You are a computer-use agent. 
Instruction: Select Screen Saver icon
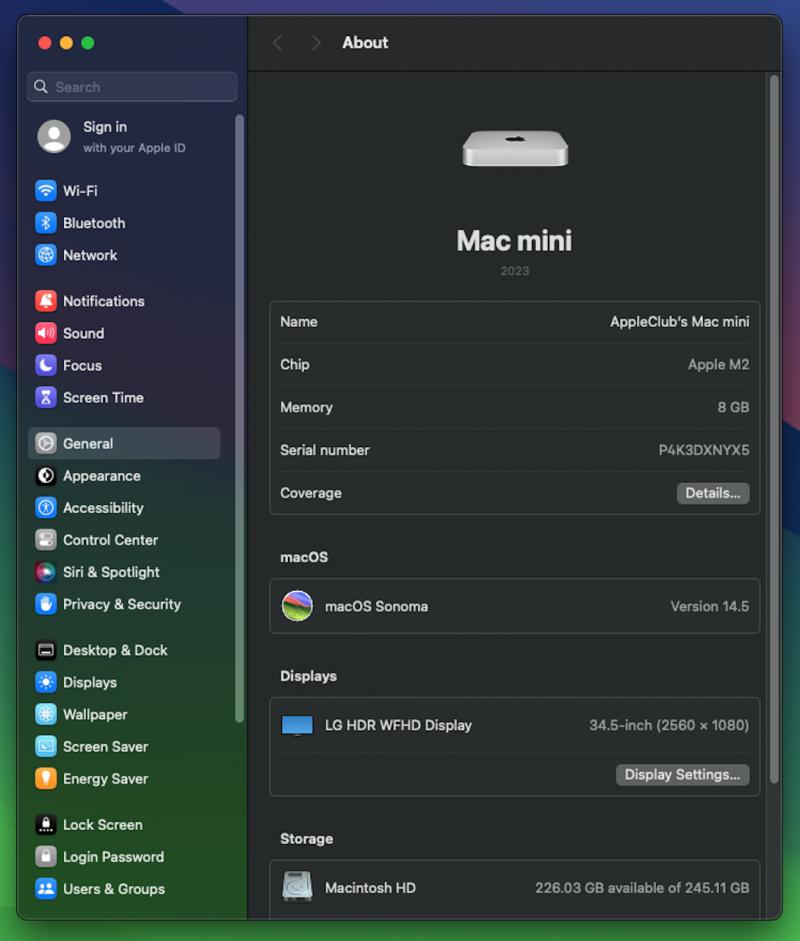tap(46, 747)
